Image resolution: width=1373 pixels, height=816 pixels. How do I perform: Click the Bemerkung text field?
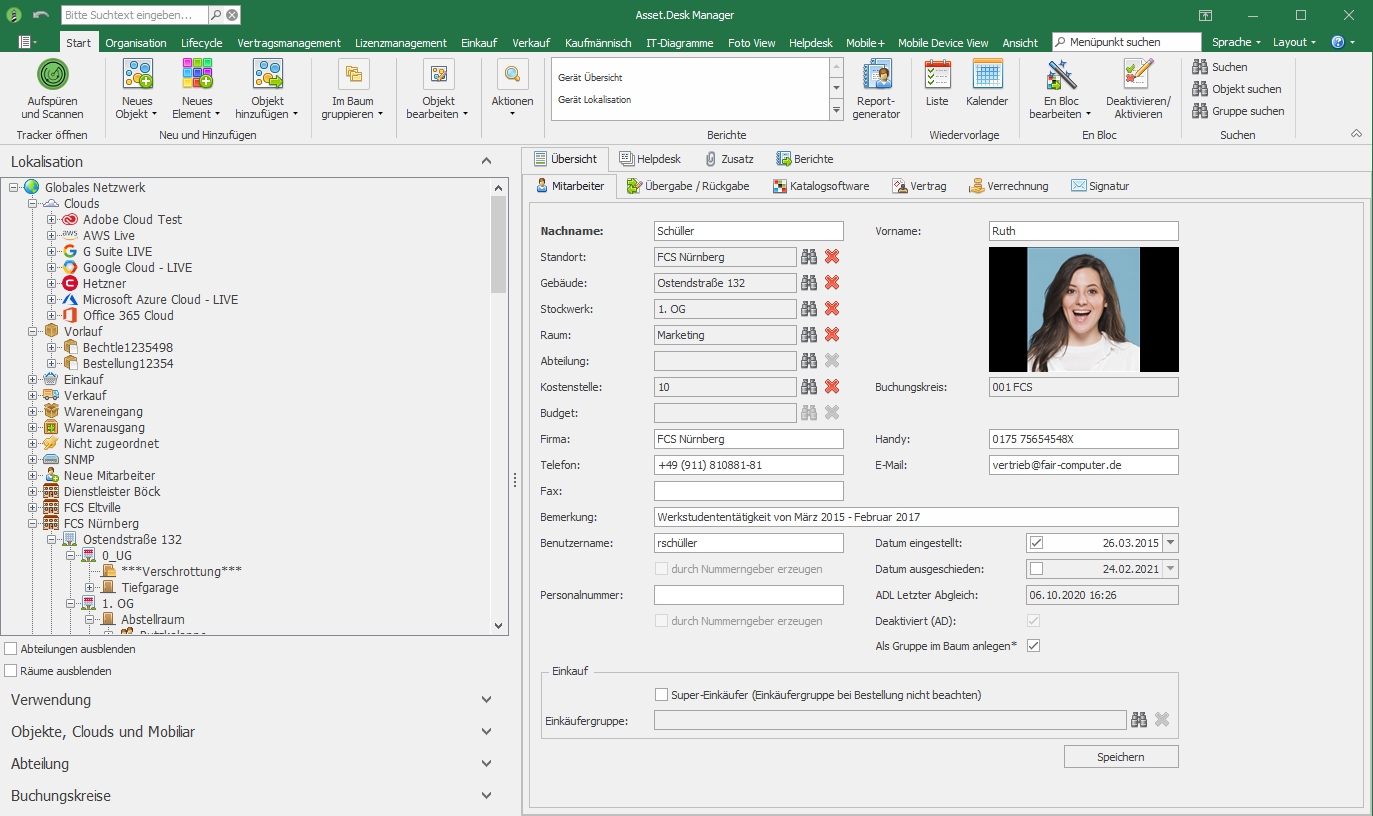click(x=915, y=517)
